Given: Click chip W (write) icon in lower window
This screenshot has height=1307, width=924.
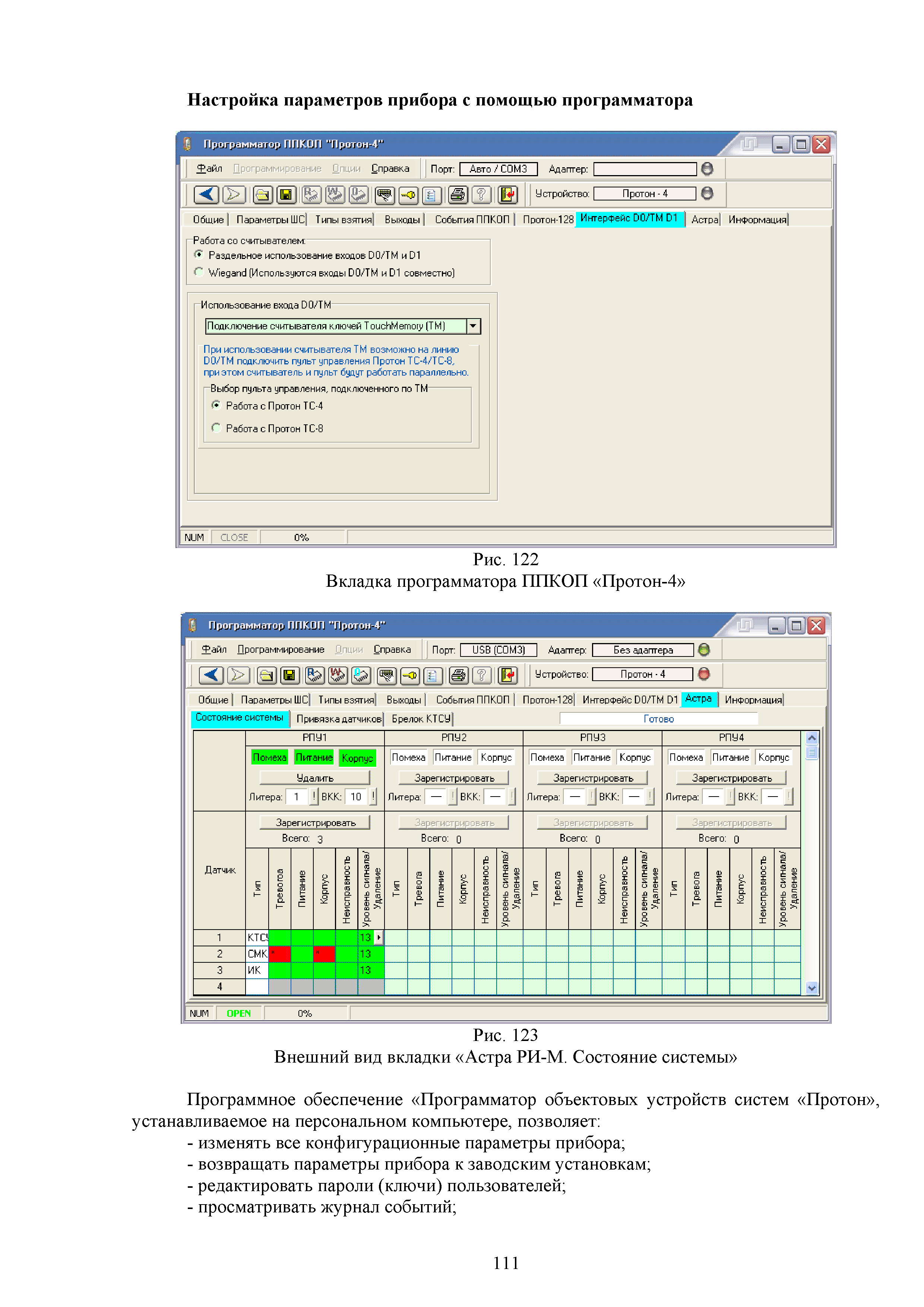Looking at the screenshot, I should coord(338,675).
